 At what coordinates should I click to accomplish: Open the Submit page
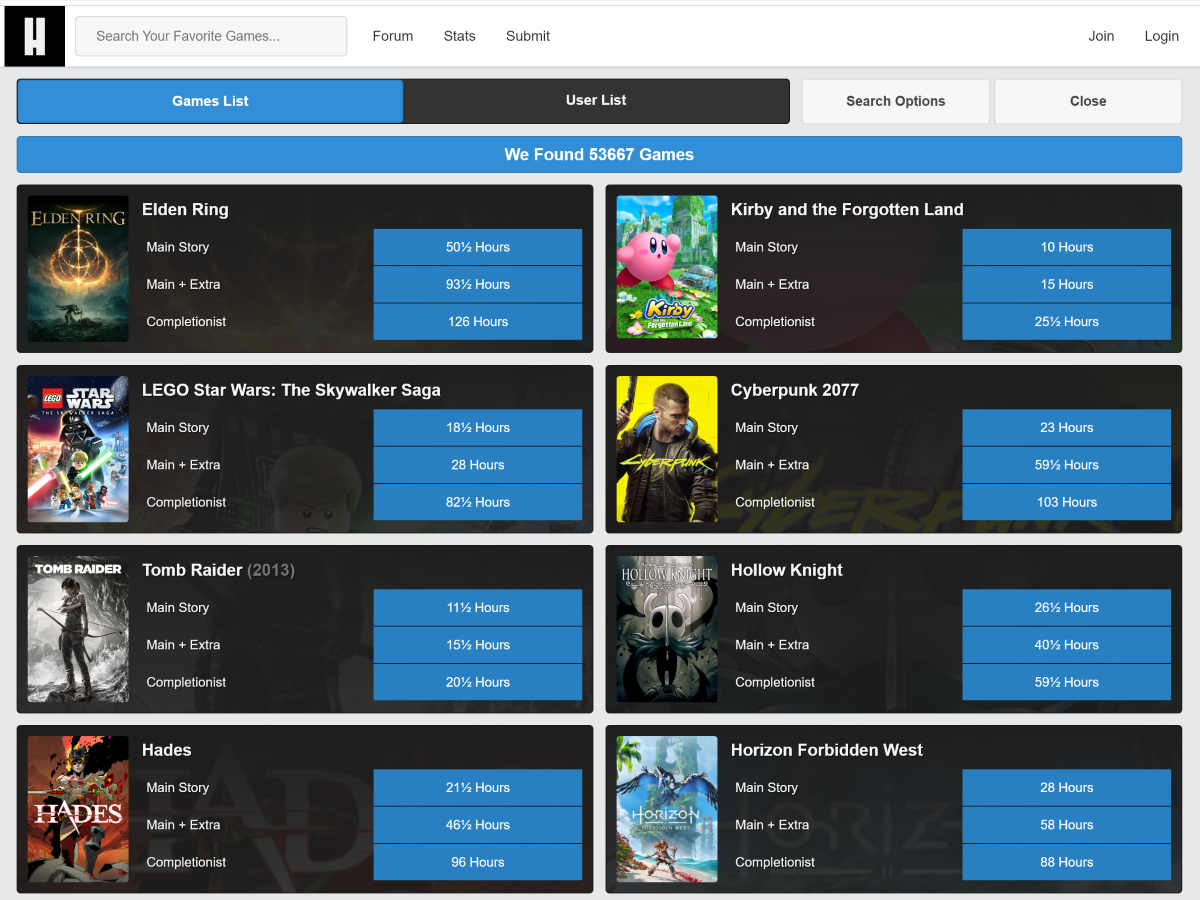tap(528, 36)
